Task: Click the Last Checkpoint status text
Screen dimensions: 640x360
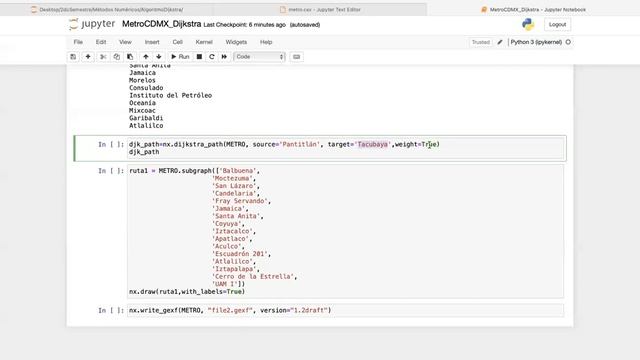Action: click(x=244, y=25)
